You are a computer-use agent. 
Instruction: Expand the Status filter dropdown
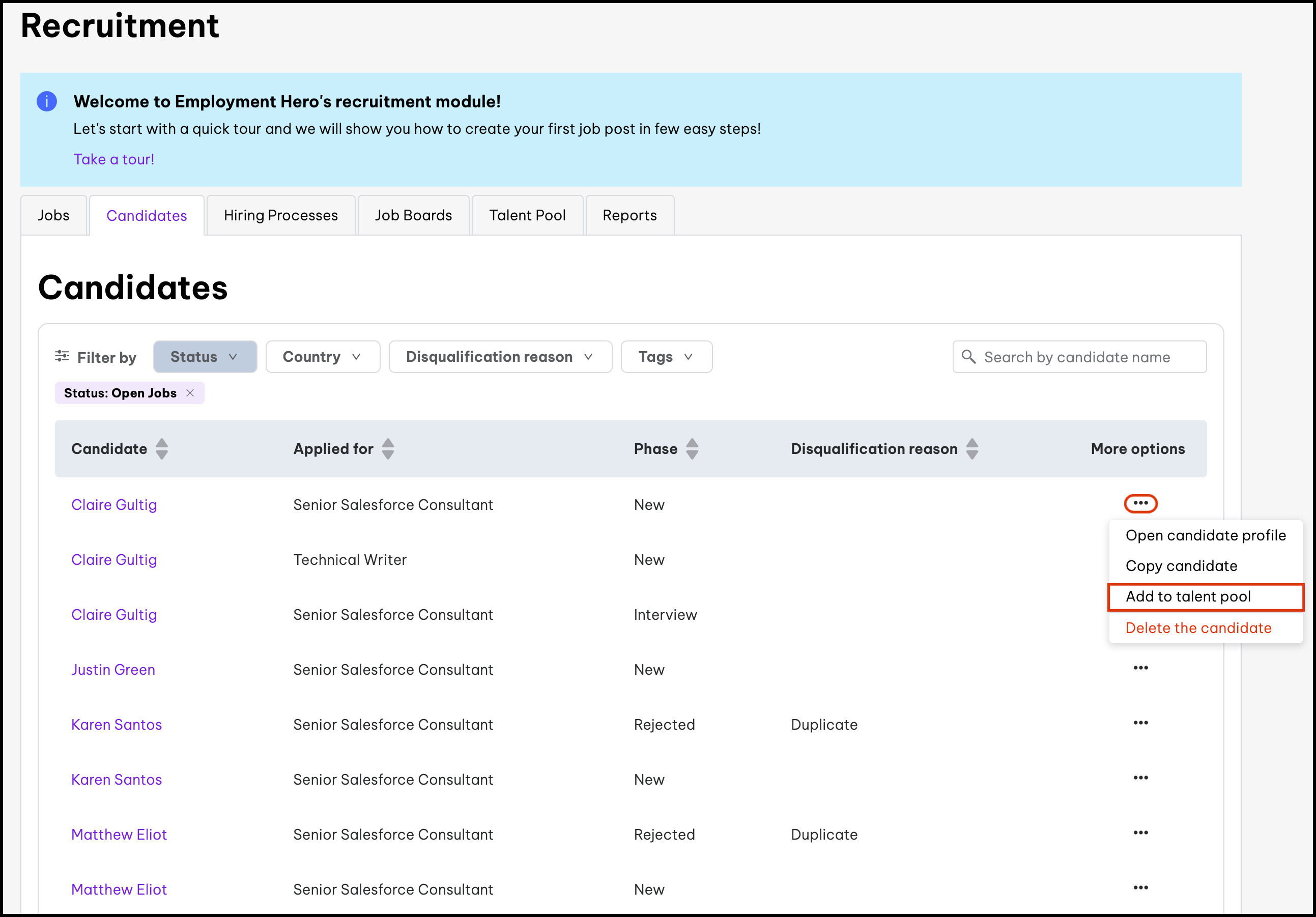pyautogui.click(x=205, y=357)
